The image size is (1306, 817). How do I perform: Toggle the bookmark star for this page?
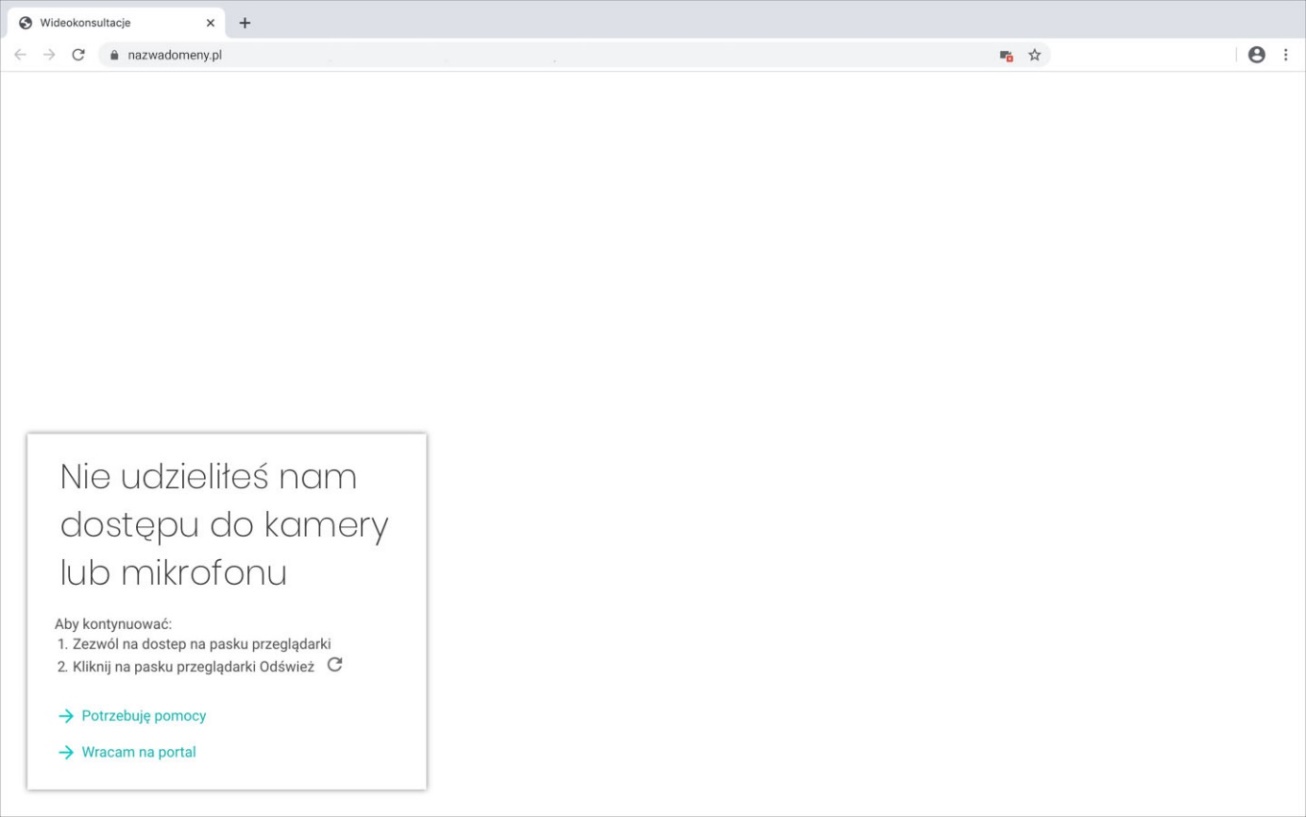[1034, 57]
